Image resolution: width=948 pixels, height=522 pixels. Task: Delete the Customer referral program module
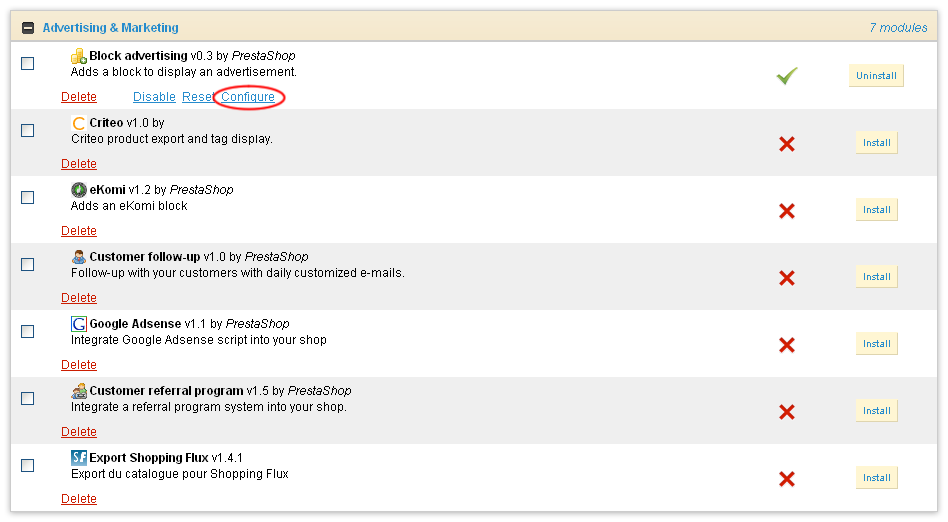point(79,432)
